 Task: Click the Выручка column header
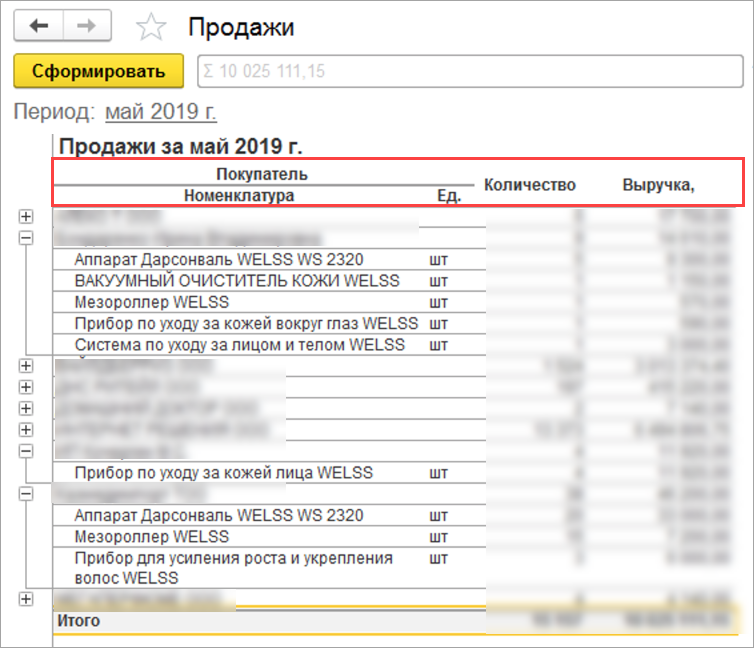pos(658,185)
